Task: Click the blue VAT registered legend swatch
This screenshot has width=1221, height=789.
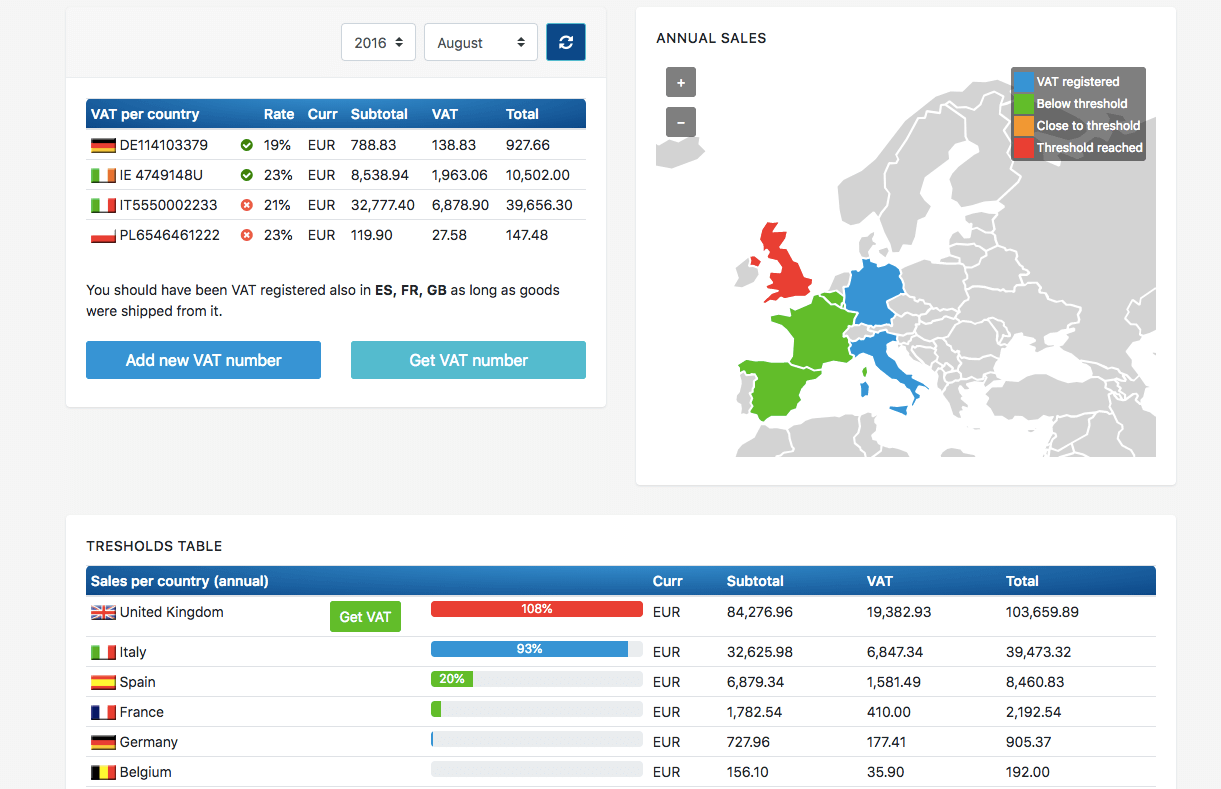Action: (1023, 82)
